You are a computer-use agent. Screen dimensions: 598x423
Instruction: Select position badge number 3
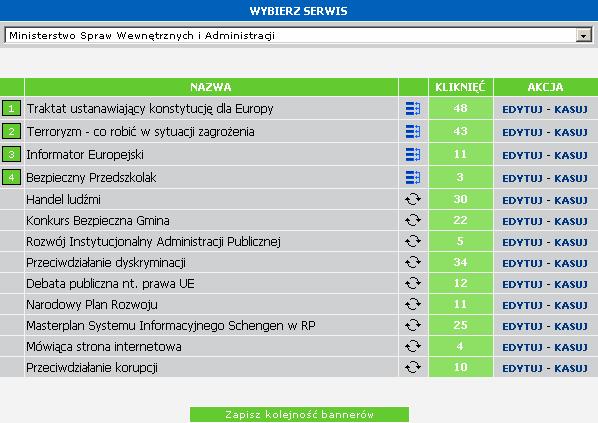(x=11, y=154)
